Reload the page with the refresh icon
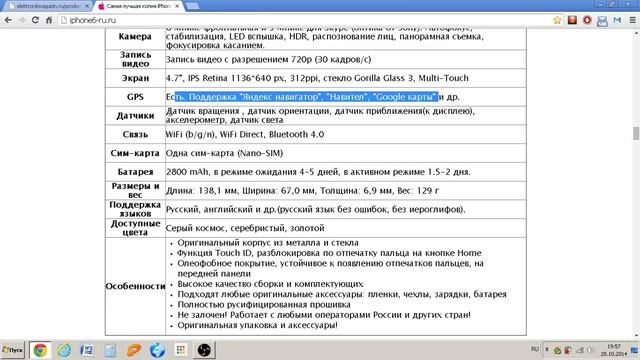Screen dimensions: 640x360 35,20
